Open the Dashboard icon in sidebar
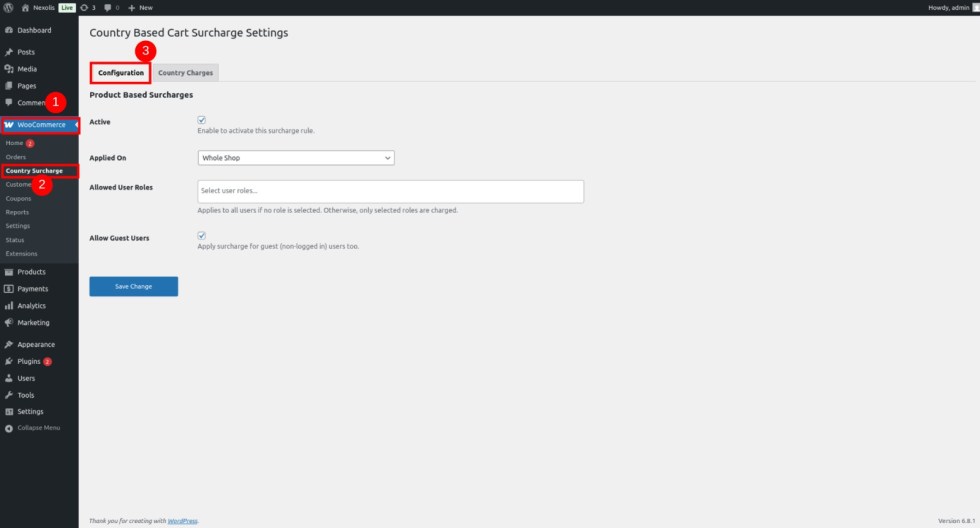Viewport: 980px width, 528px height. point(9,30)
